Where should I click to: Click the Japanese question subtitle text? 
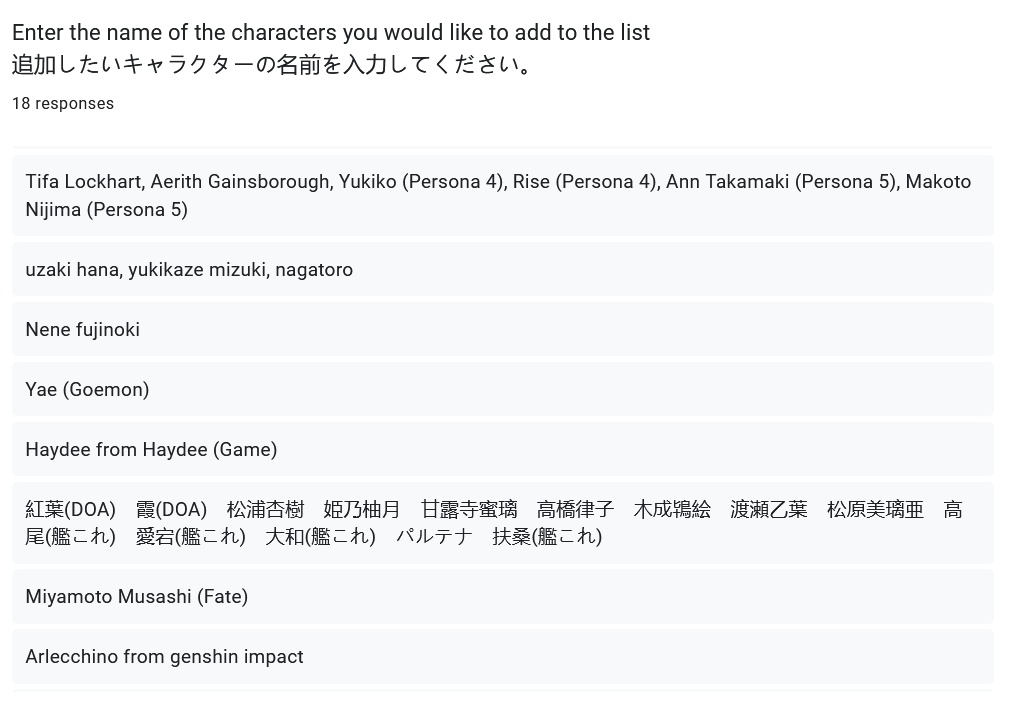click(272, 65)
